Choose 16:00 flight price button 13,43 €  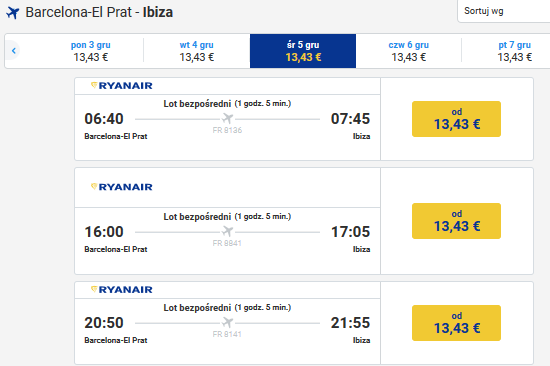tap(456, 221)
